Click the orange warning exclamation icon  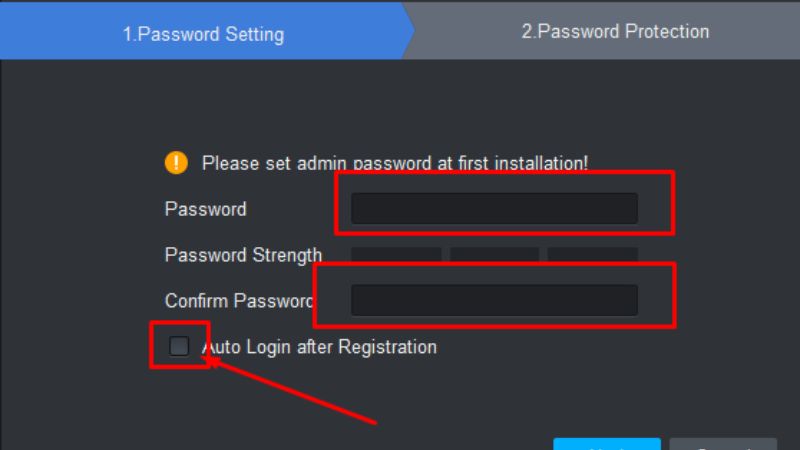point(176,162)
